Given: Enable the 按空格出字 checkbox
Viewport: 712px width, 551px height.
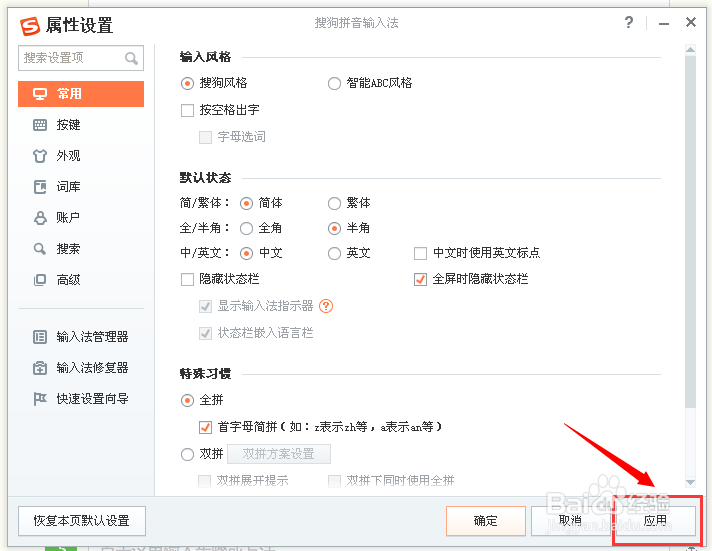Looking at the screenshot, I should tap(187, 110).
